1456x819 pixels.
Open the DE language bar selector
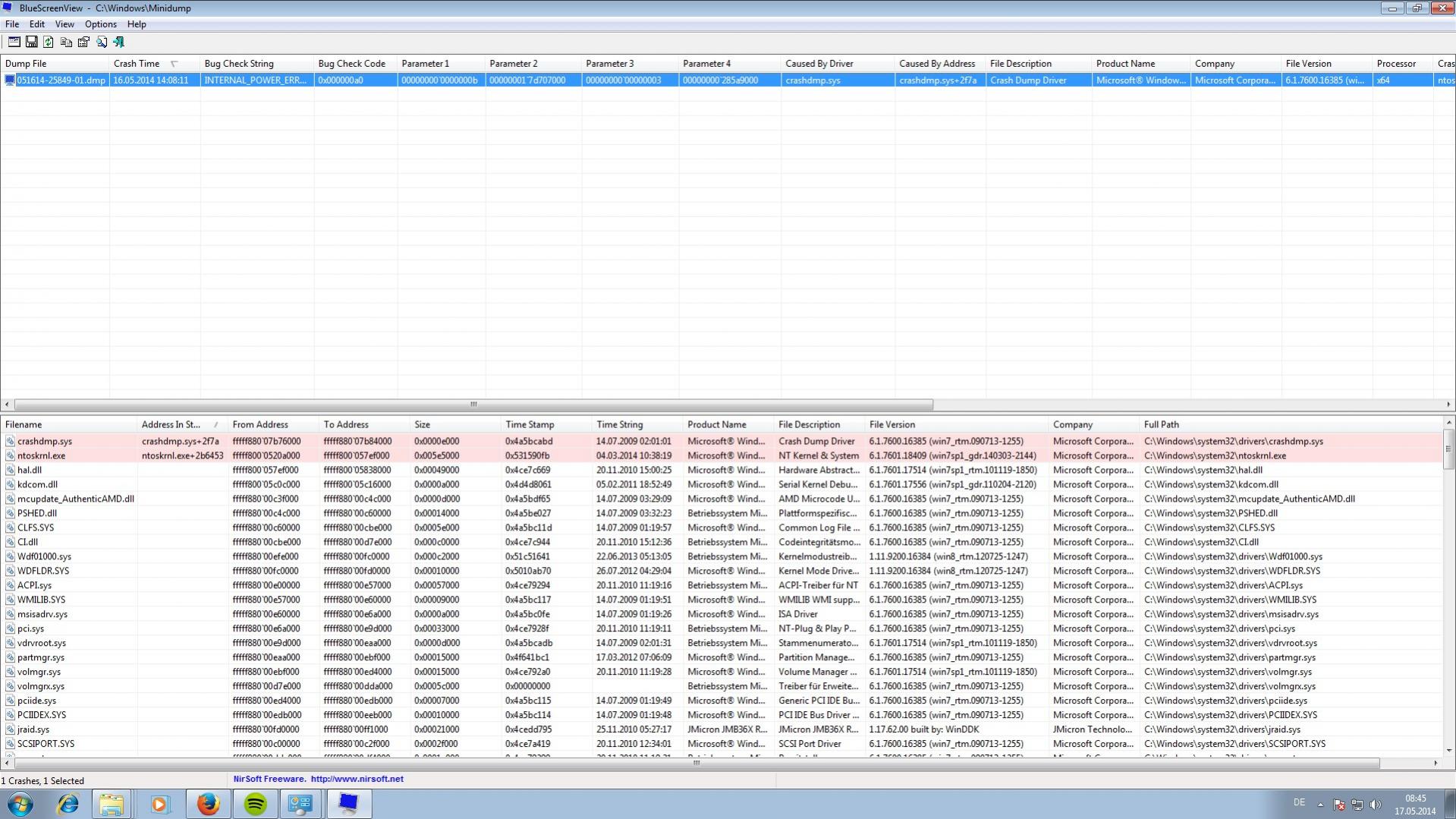pyautogui.click(x=1299, y=802)
